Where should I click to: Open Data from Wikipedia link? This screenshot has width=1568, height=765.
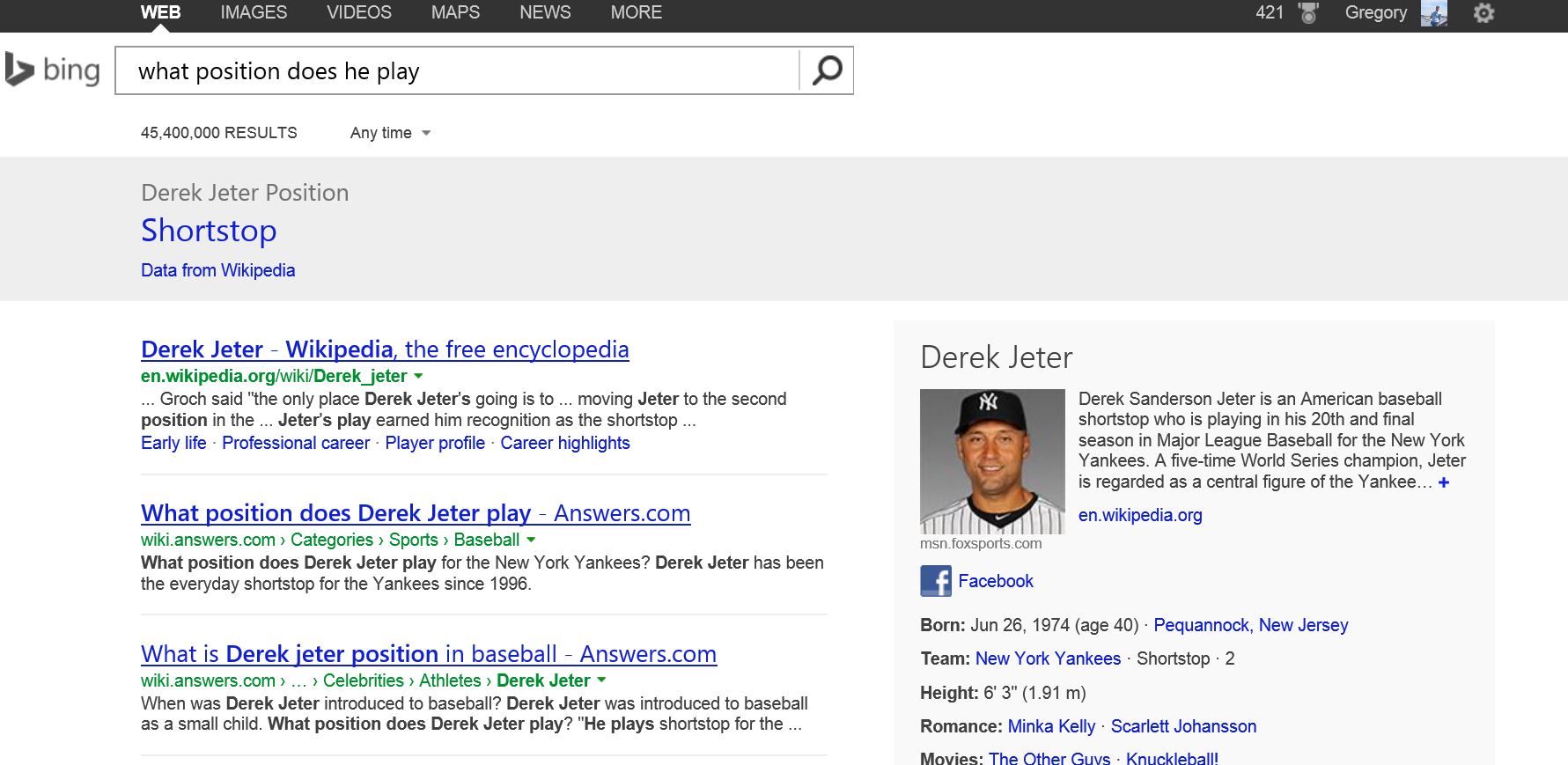[x=217, y=270]
